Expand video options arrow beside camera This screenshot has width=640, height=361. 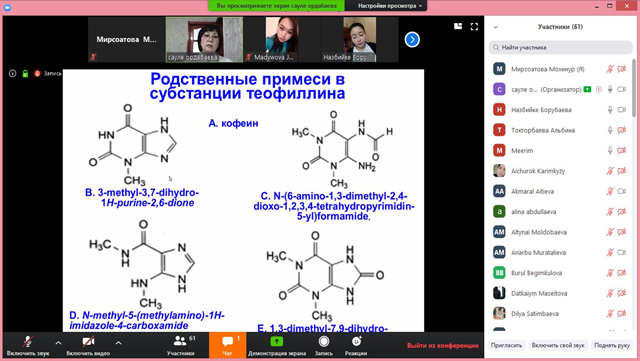point(118,343)
